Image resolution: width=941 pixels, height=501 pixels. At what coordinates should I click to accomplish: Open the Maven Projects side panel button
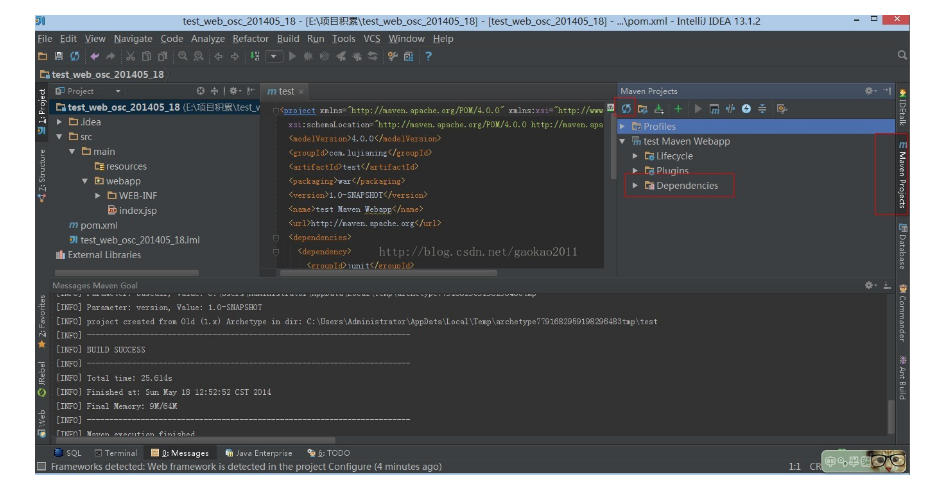coord(902,175)
